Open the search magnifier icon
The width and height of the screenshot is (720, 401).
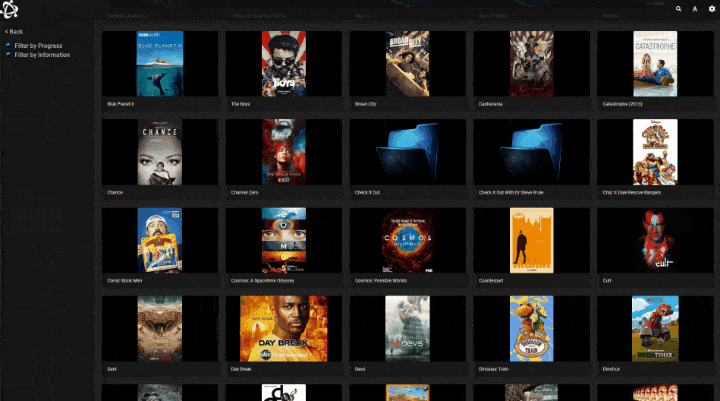pos(678,9)
